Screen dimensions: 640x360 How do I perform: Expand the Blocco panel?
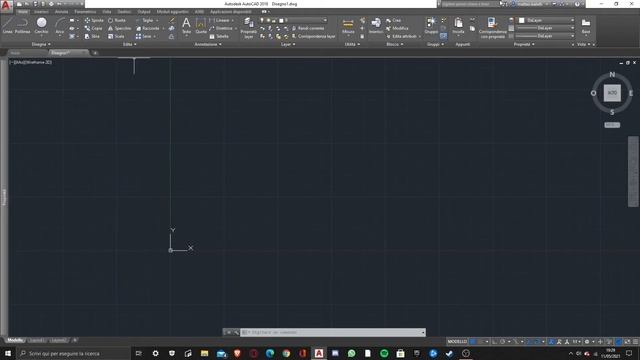click(394, 44)
